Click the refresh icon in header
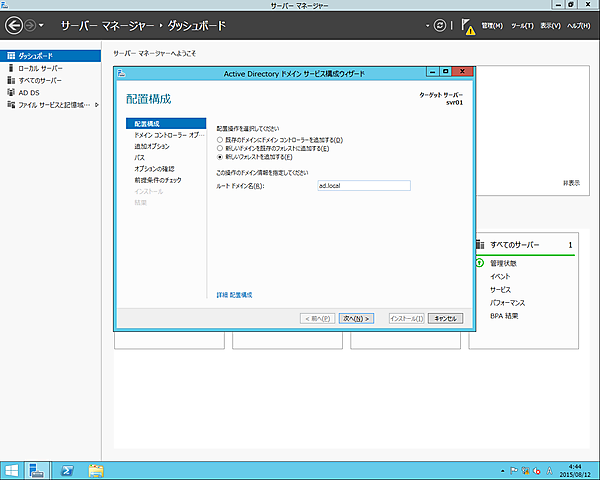This screenshot has height=480, width=600. [x=440, y=26]
